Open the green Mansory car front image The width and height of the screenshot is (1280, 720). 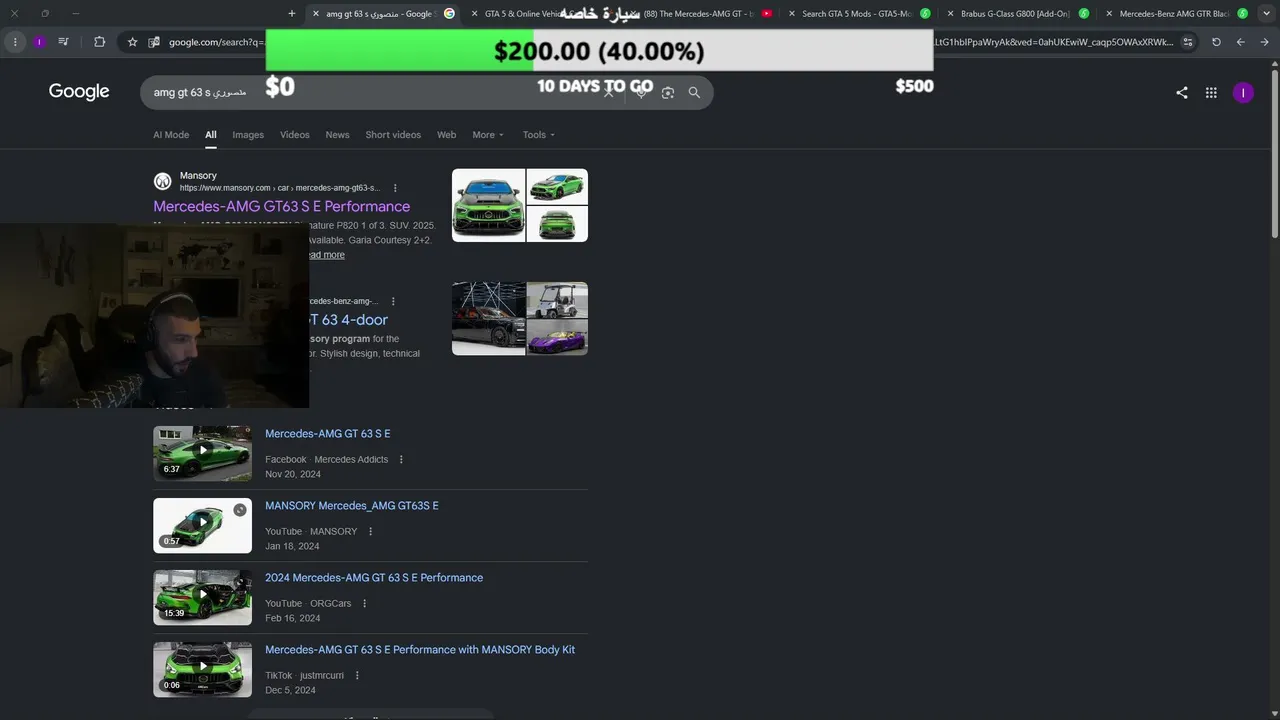pos(488,205)
